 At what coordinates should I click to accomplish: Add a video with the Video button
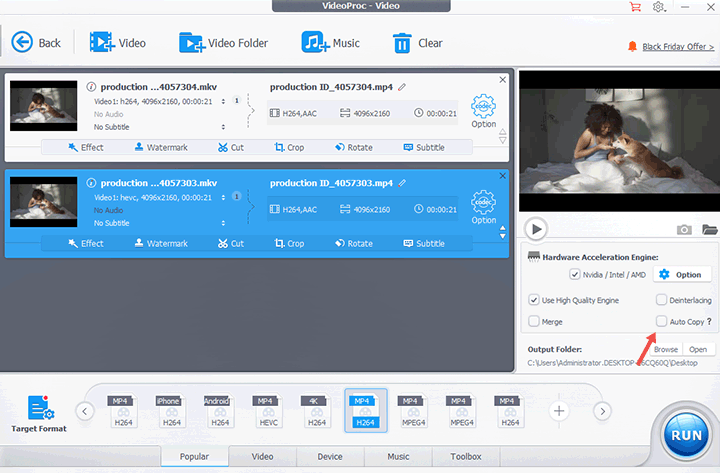118,43
